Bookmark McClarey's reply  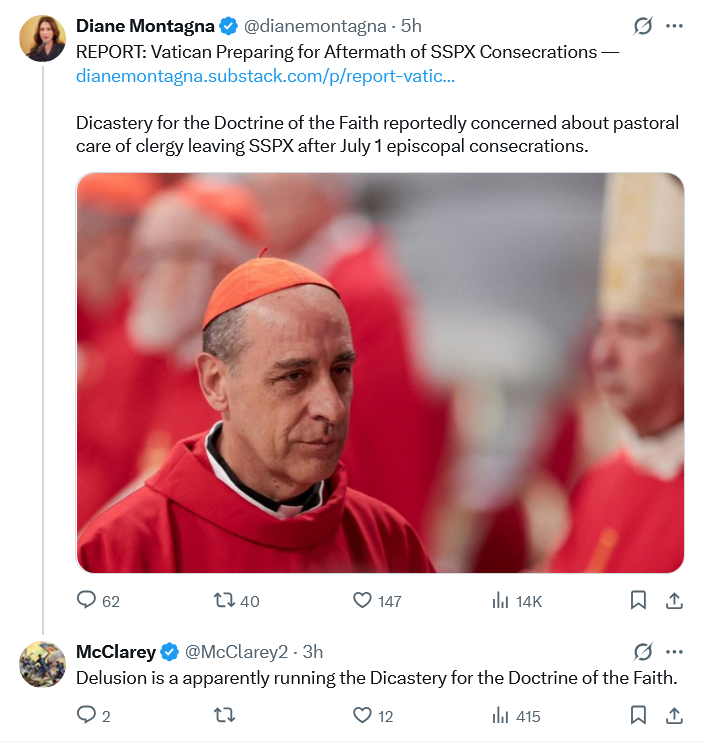tap(638, 715)
